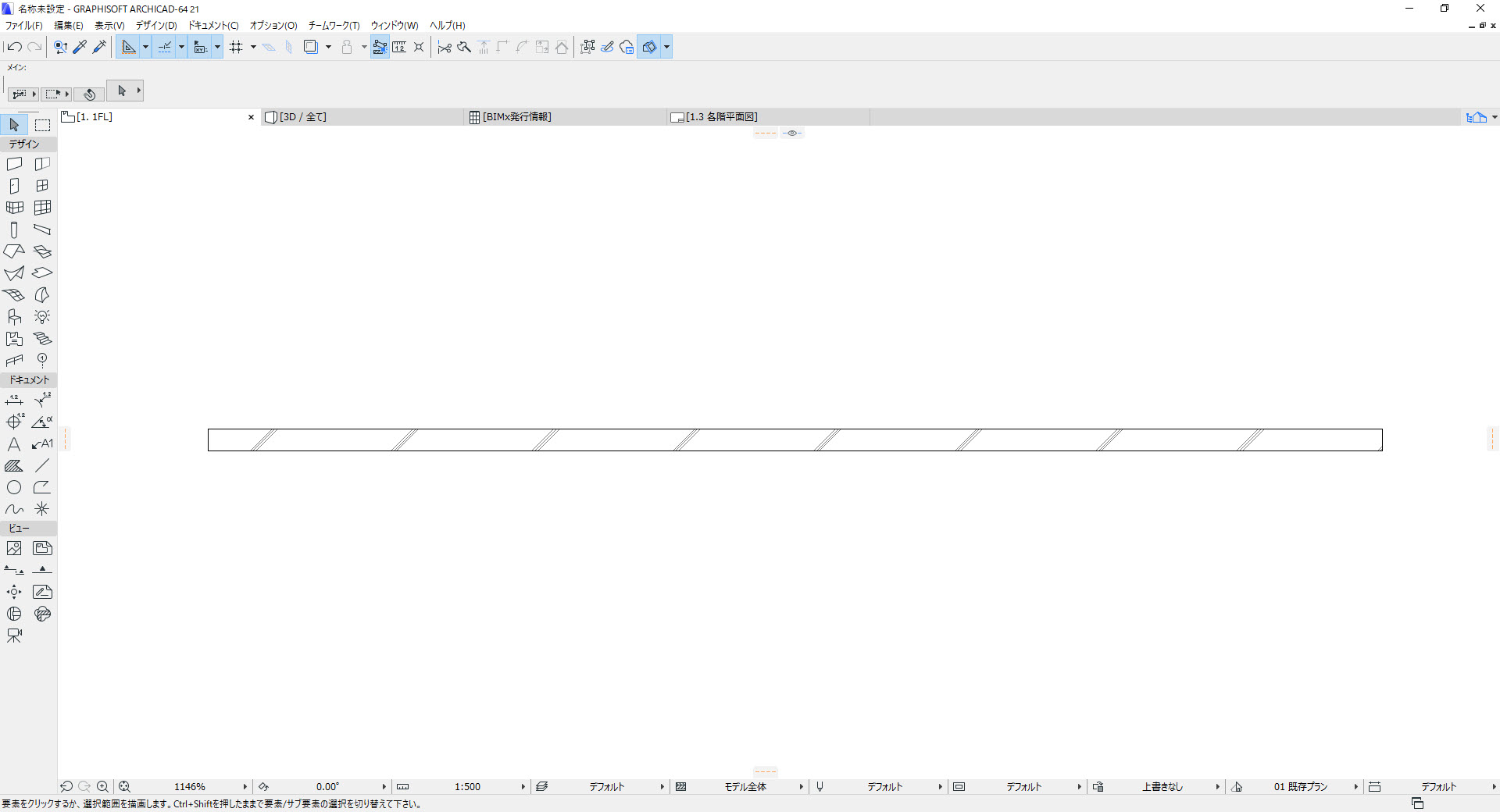The width and height of the screenshot is (1500, 812).
Task: Select the Fill hatch tool
Action: [x=14, y=466]
